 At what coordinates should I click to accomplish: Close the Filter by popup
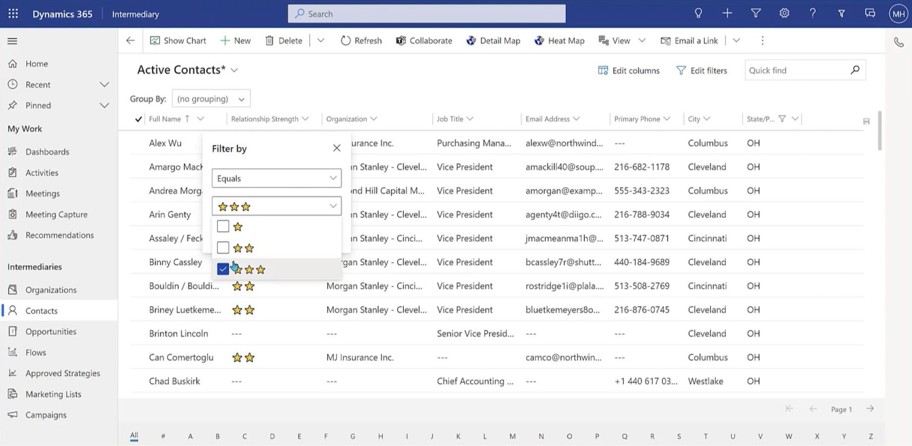(337, 148)
